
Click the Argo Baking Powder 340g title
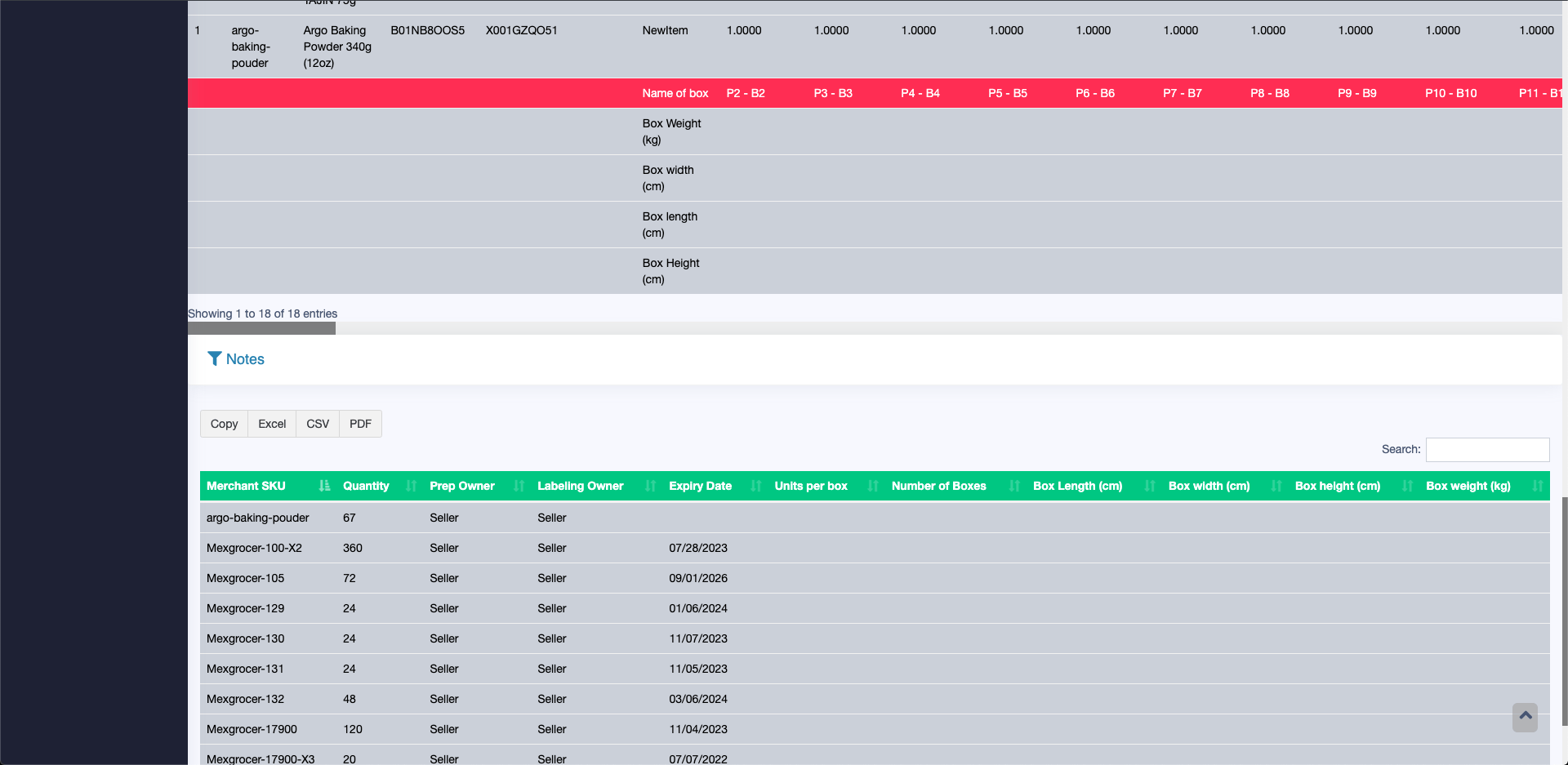click(x=337, y=47)
